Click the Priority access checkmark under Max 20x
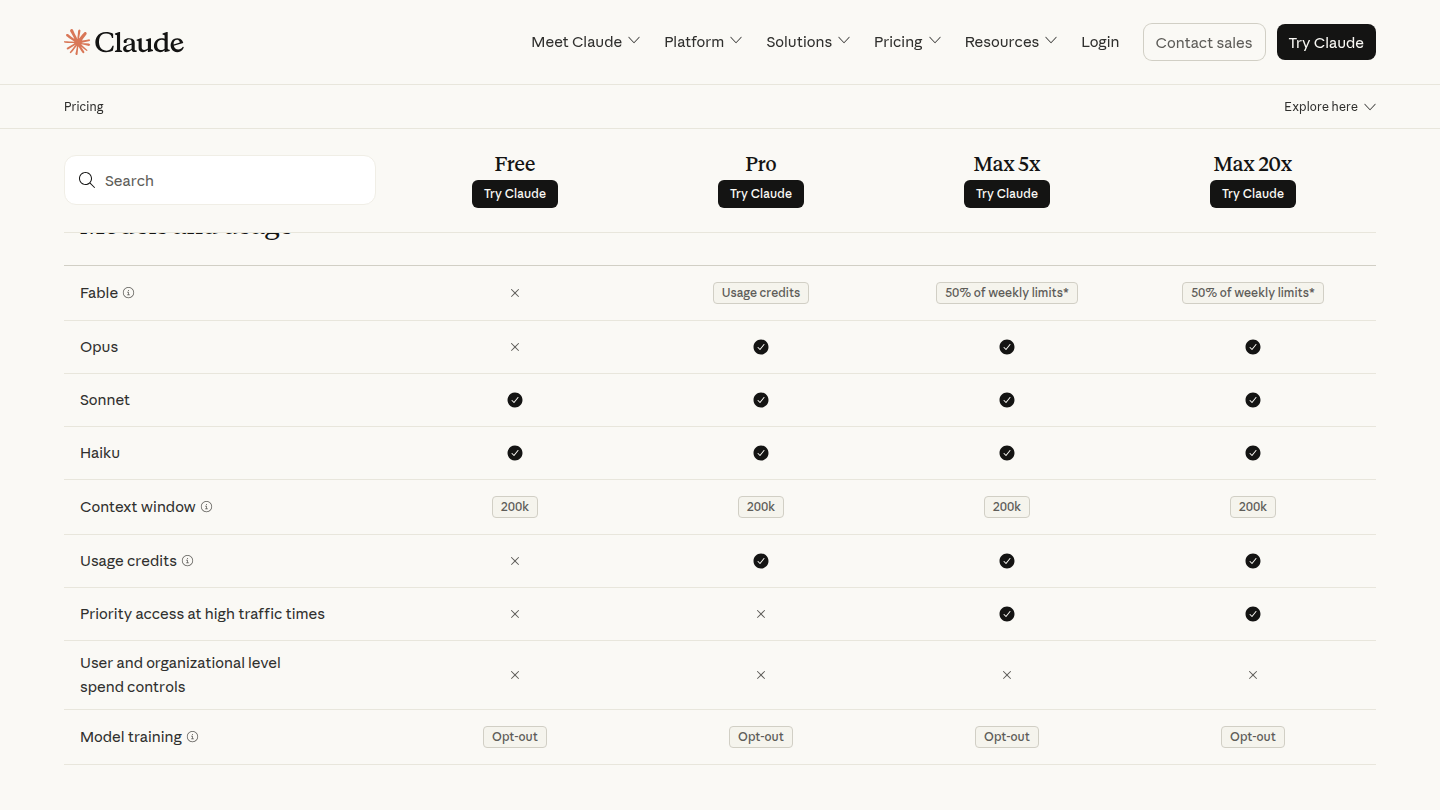The height and width of the screenshot is (810, 1440). (x=1253, y=614)
